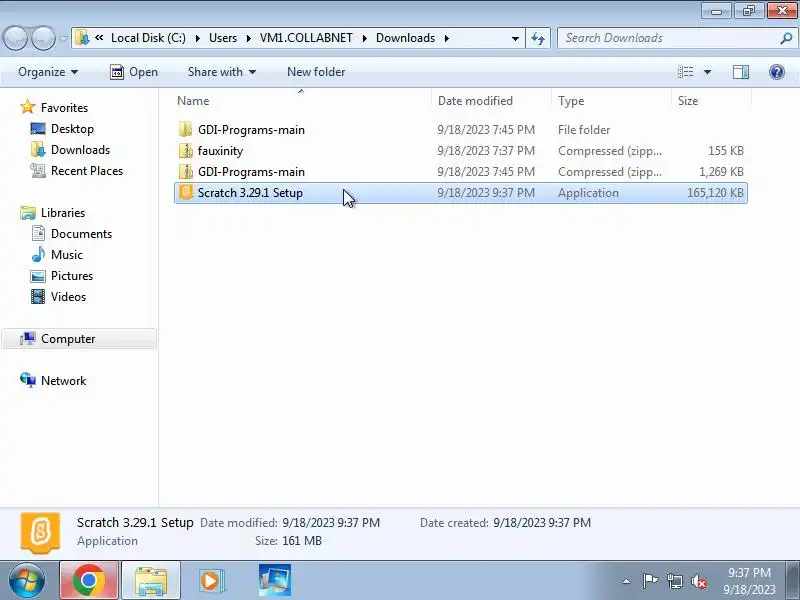800x600 pixels.
Task: Sort by the Date modified column
Action: (x=491, y=101)
